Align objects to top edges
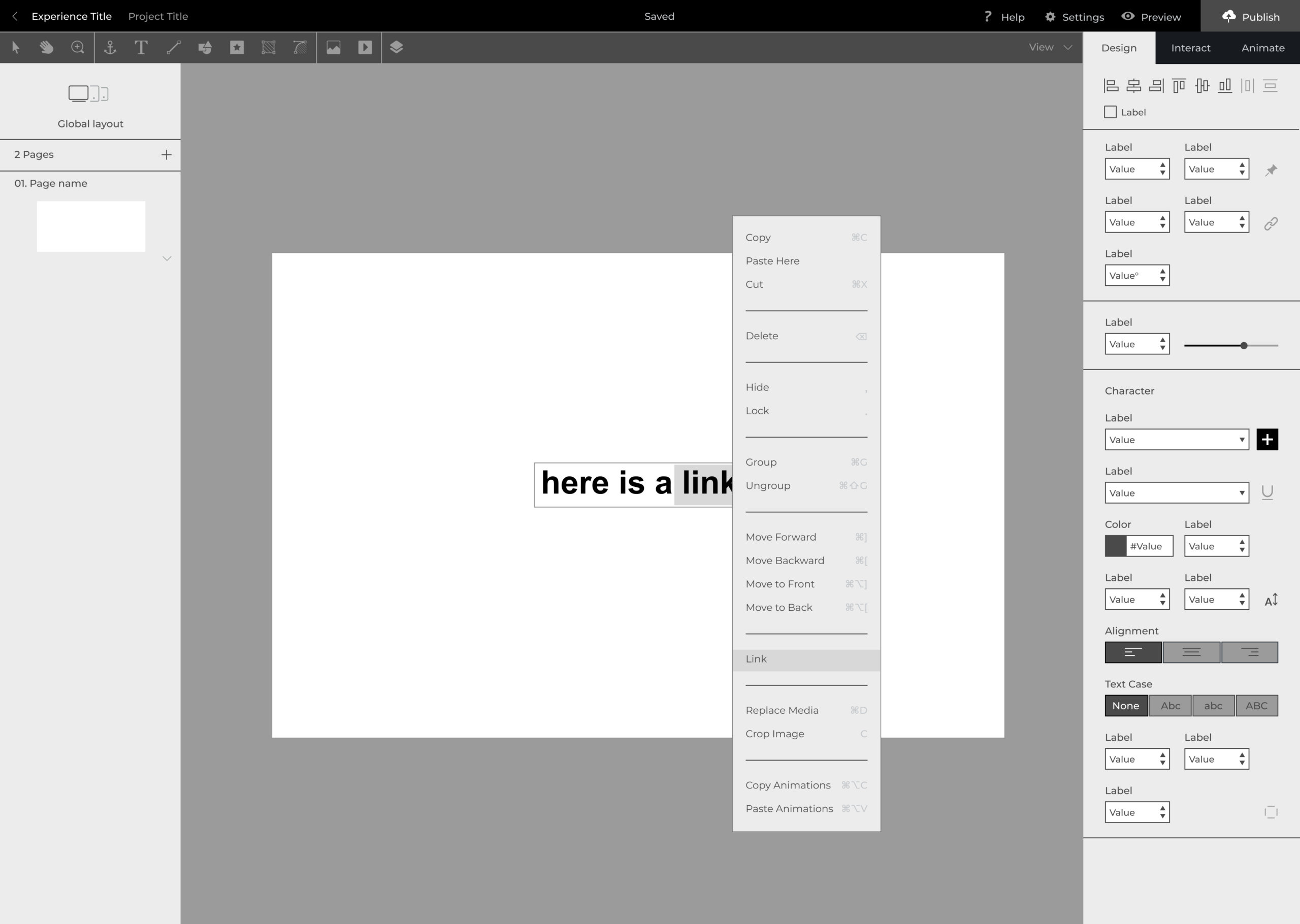The width and height of the screenshot is (1300, 924). point(1179,86)
